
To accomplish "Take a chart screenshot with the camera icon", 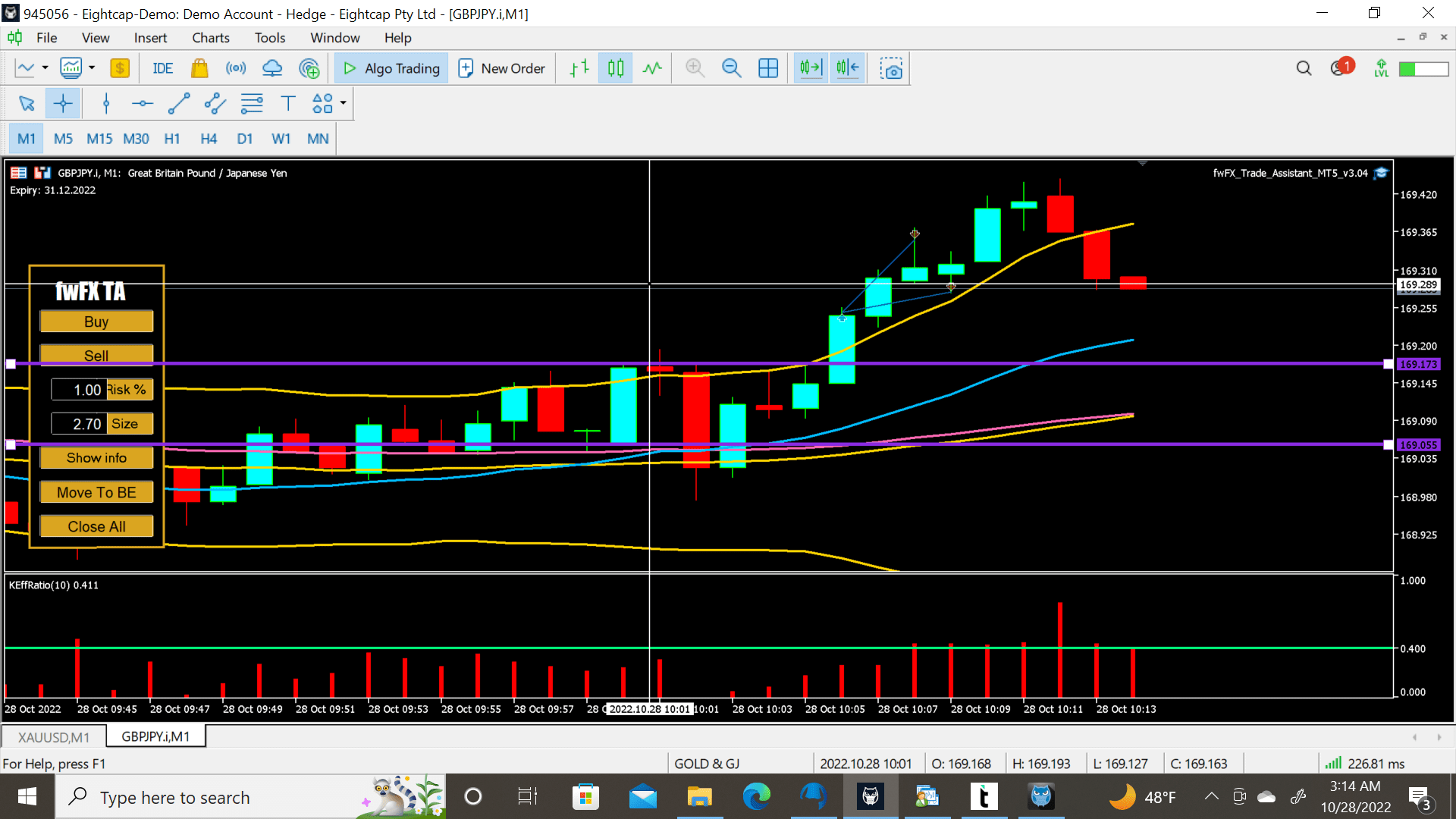I will [892, 68].
